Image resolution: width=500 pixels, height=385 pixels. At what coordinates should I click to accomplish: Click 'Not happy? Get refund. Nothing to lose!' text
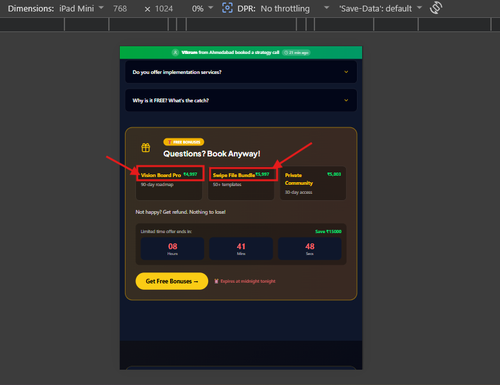click(x=180, y=212)
